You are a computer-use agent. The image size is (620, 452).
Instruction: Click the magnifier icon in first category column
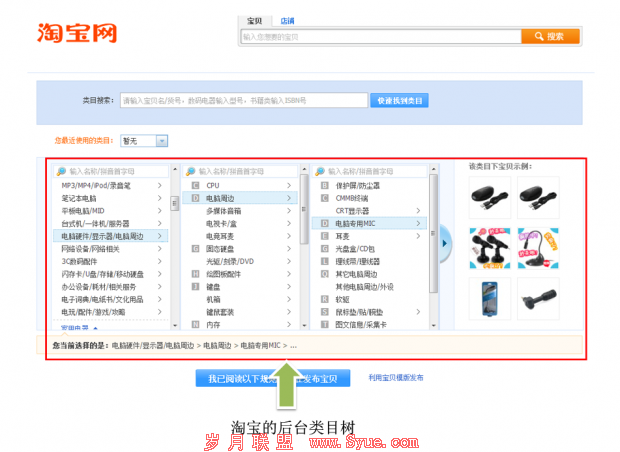61,171
